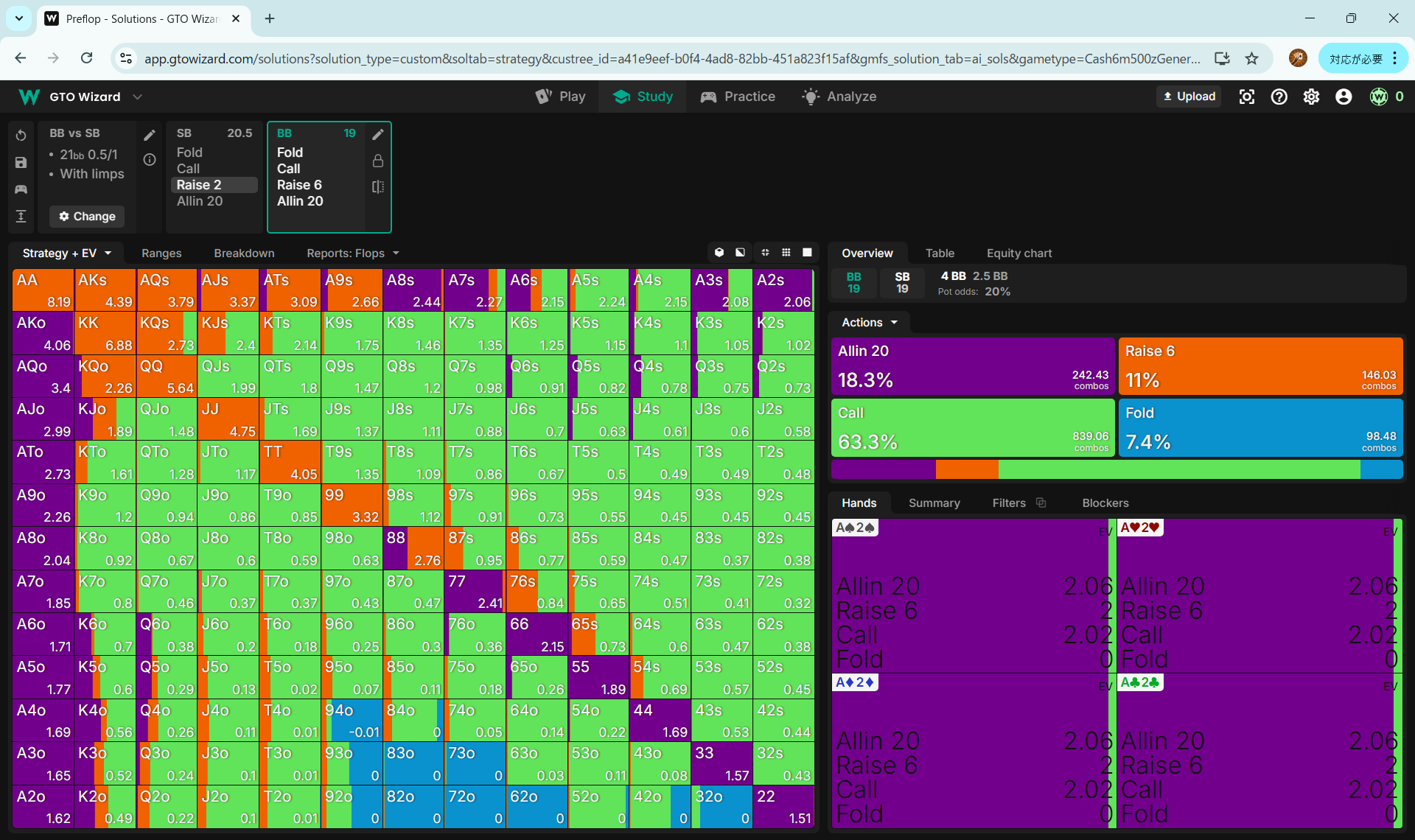The image size is (1415, 840).
Task: Click the Upload button
Action: click(x=1189, y=97)
